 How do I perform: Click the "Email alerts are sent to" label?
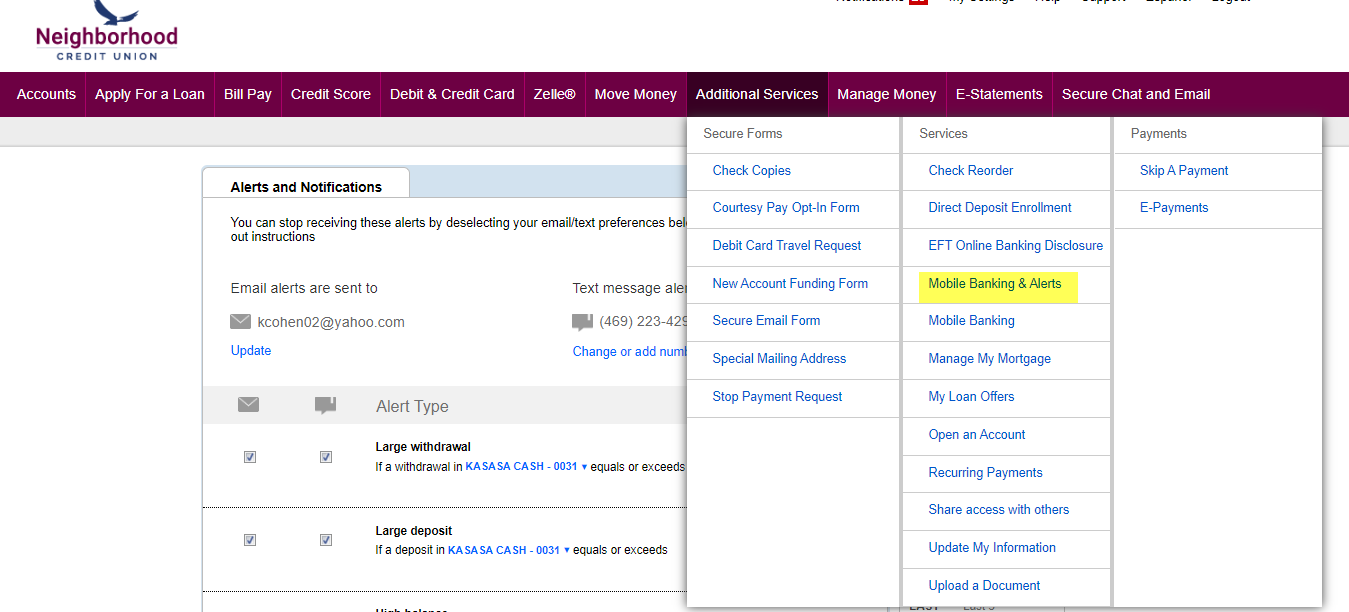(304, 288)
